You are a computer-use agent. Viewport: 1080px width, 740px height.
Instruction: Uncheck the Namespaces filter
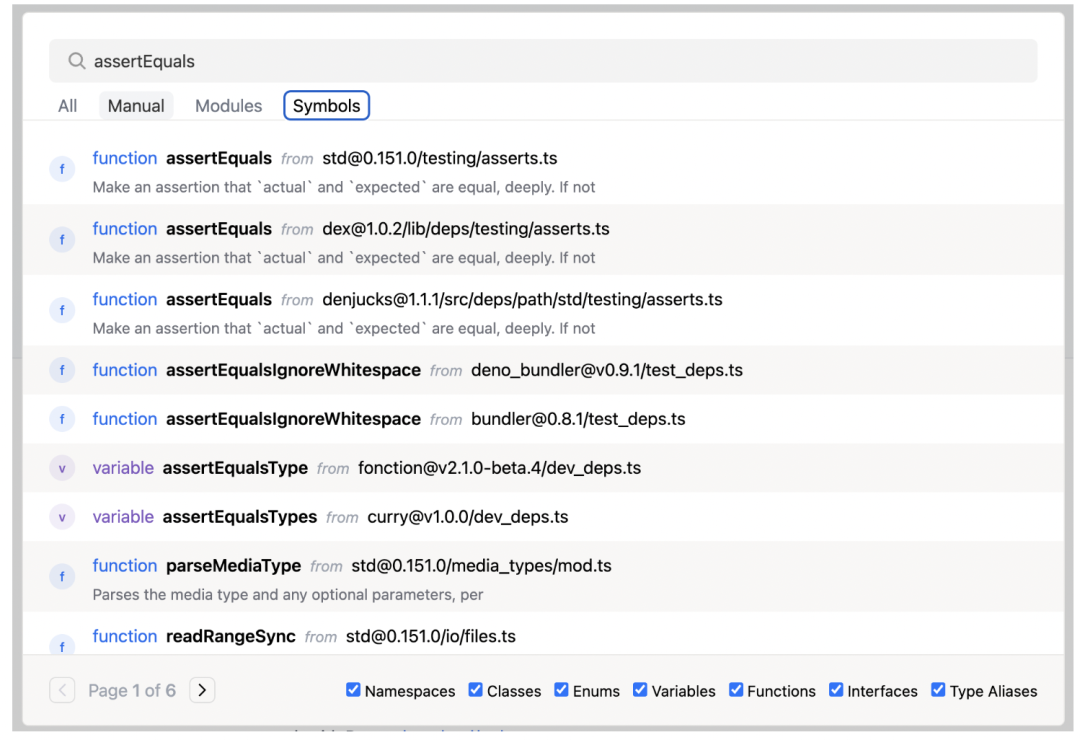(x=354, y=690)
